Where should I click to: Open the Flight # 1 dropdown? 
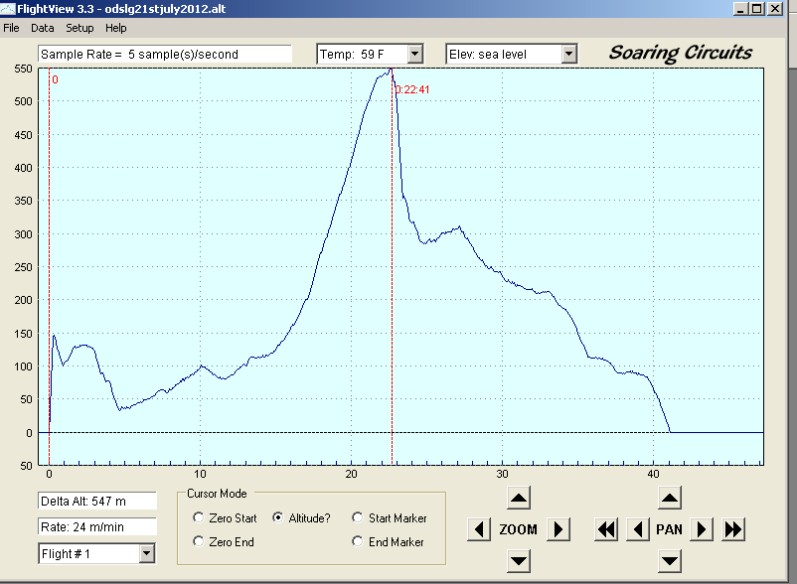(x=146, y=554)
